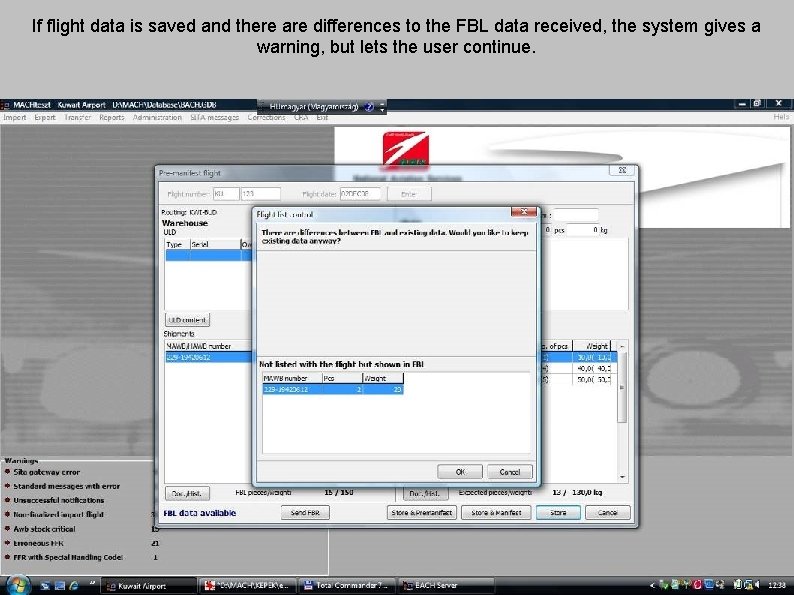794x595 pixels.
Task: Select shipment 229-19420612 in Warehouse shipments list
Action: coord(208,357)
